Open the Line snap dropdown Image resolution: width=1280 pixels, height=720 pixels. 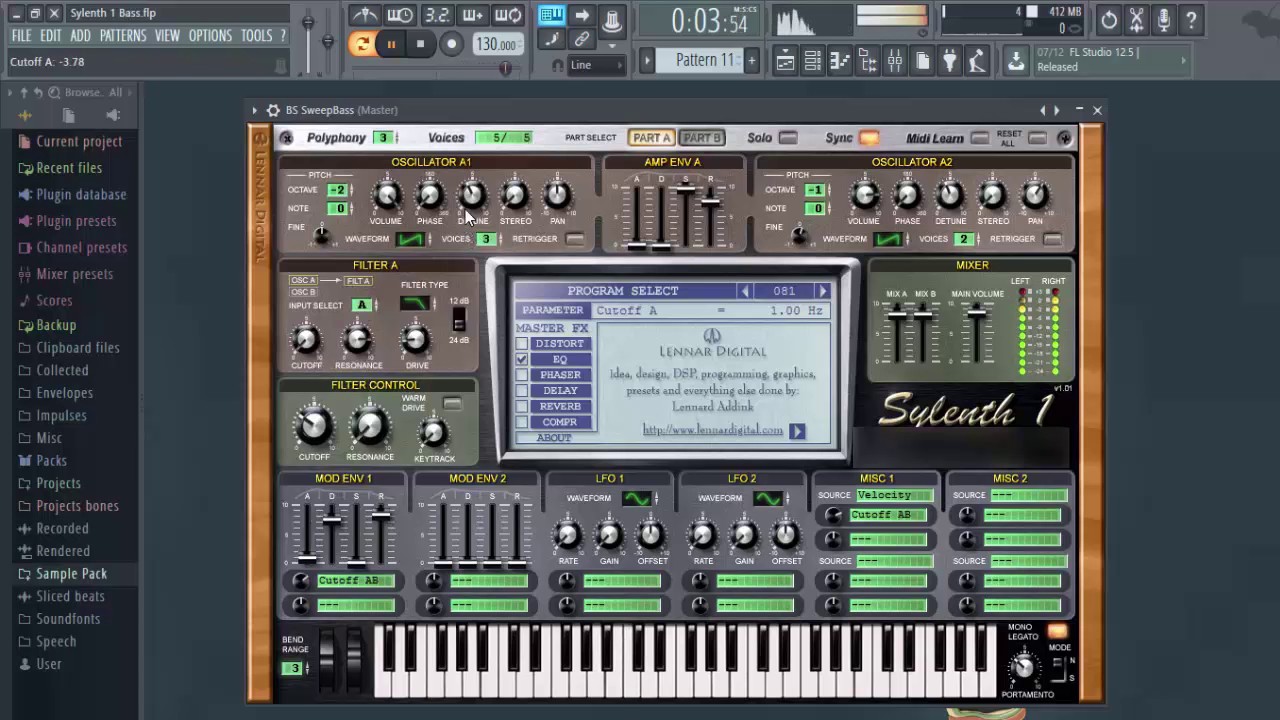(597, 65)
